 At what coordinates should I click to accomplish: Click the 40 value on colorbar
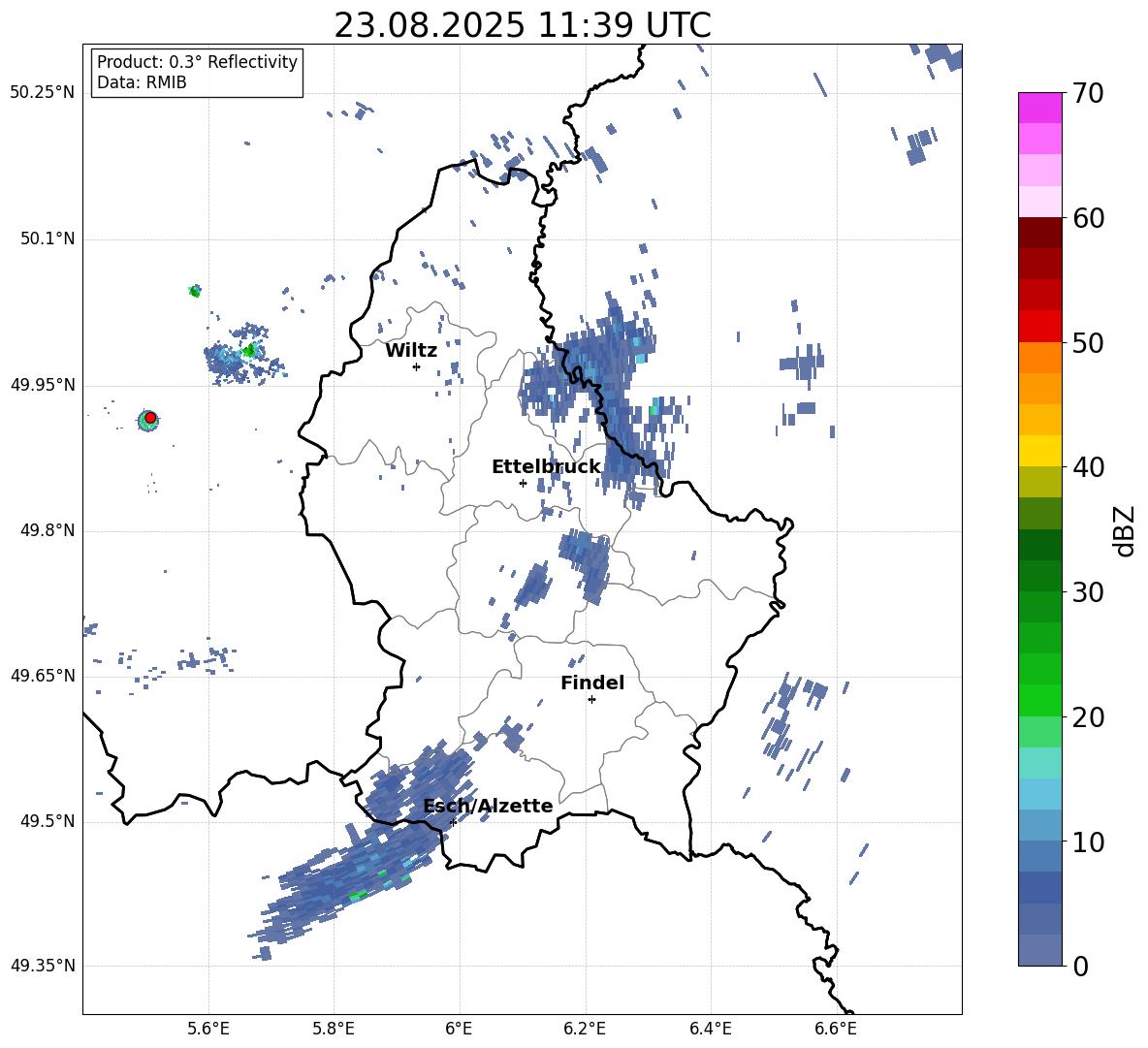1088,467
